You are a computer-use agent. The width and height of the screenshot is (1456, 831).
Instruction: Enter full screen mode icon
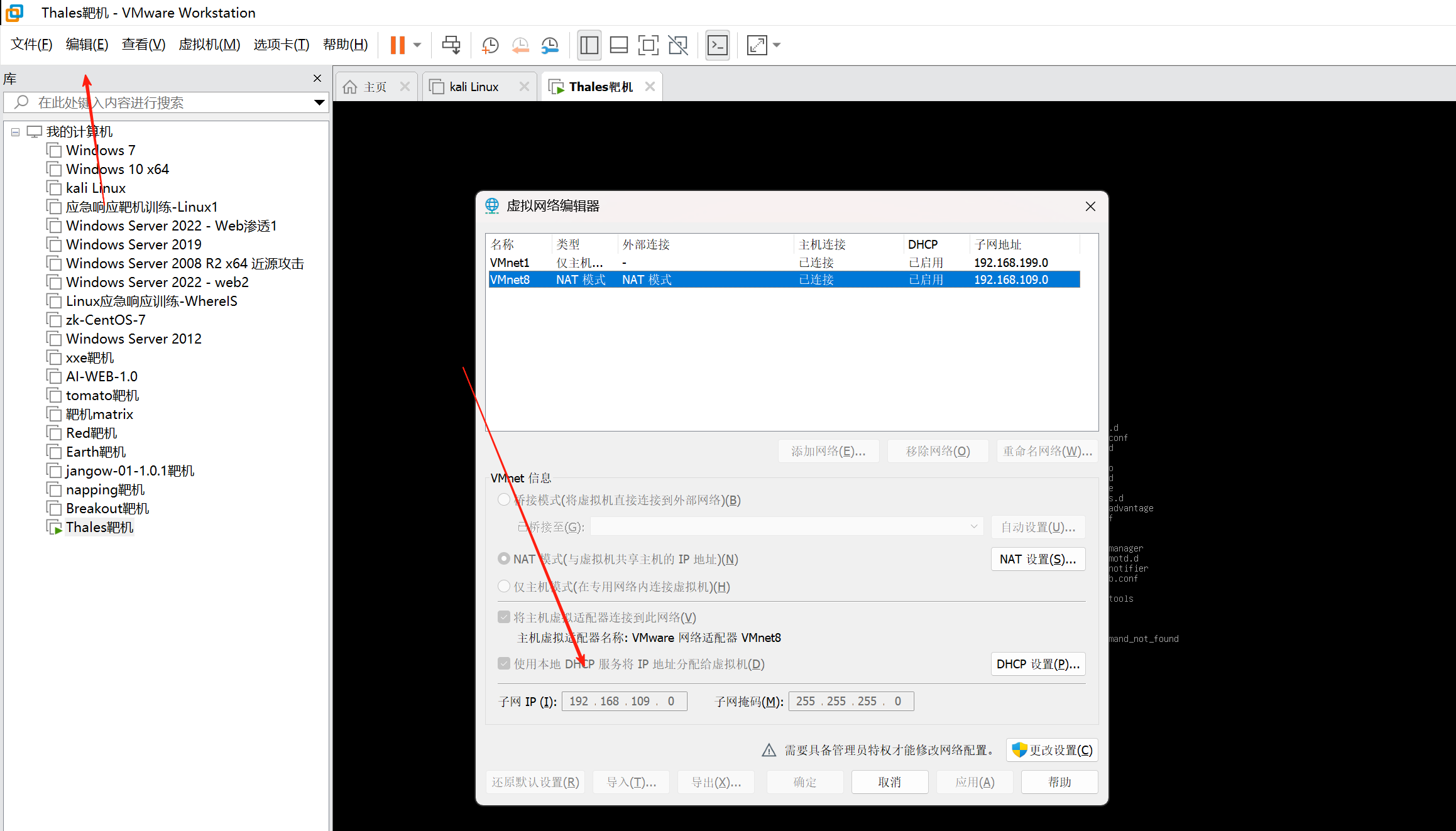point(649,45)
